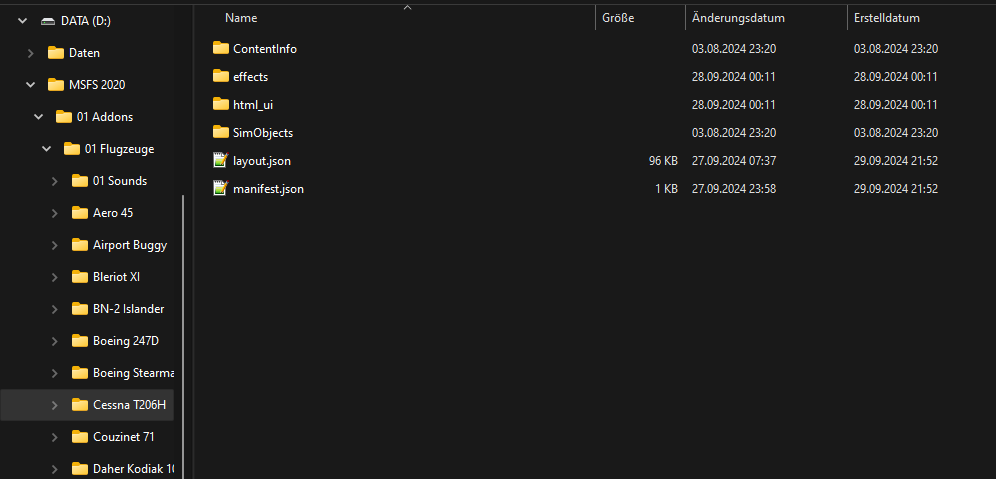Viewport: 996px width, 479px height.
Task: Click the layout.json file icon
Action: pos(220,160)
